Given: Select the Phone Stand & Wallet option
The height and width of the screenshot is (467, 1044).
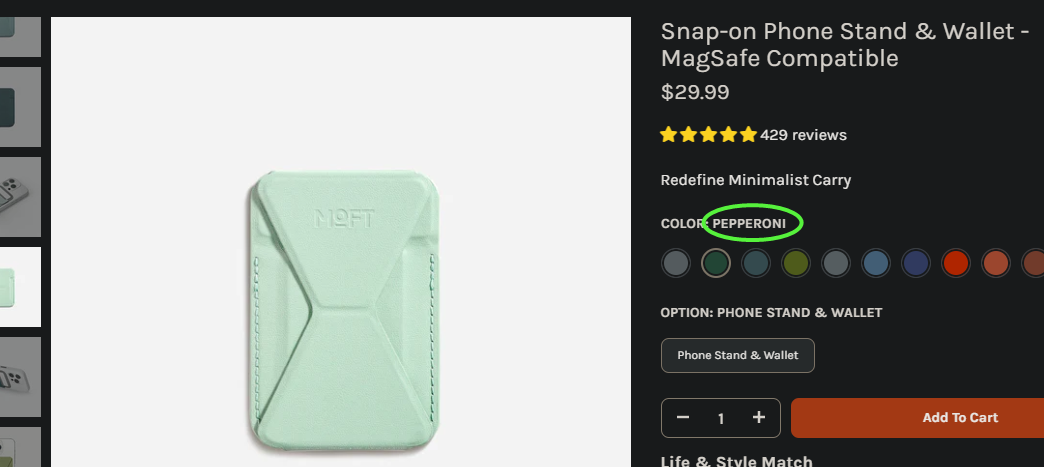Looking at the screenshot, I should point(738,355).
